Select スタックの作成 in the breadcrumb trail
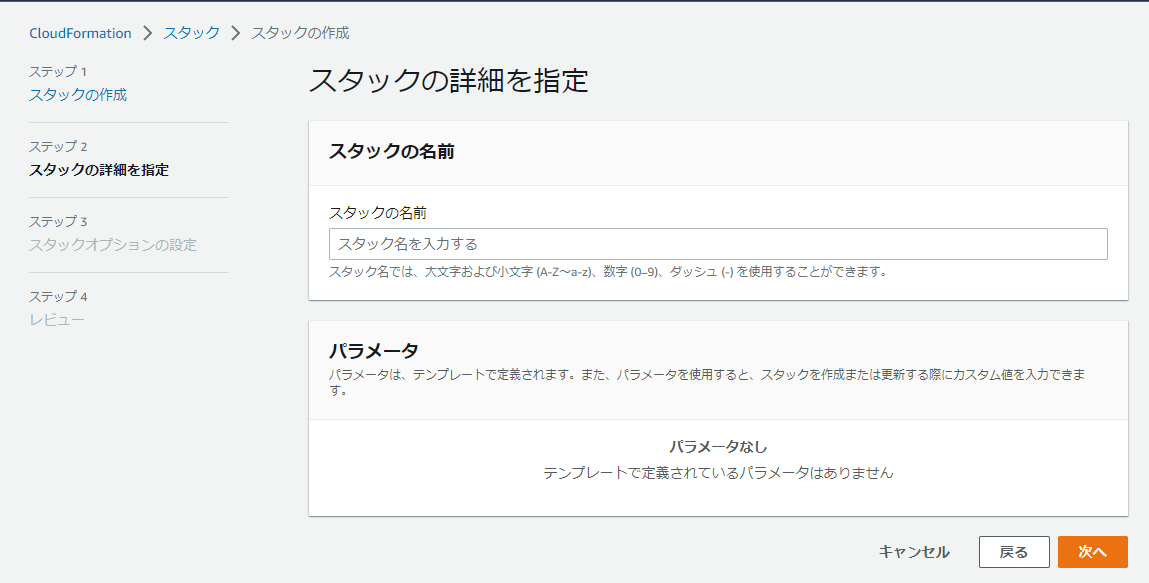1149x583 pixels. pos(302,32)
